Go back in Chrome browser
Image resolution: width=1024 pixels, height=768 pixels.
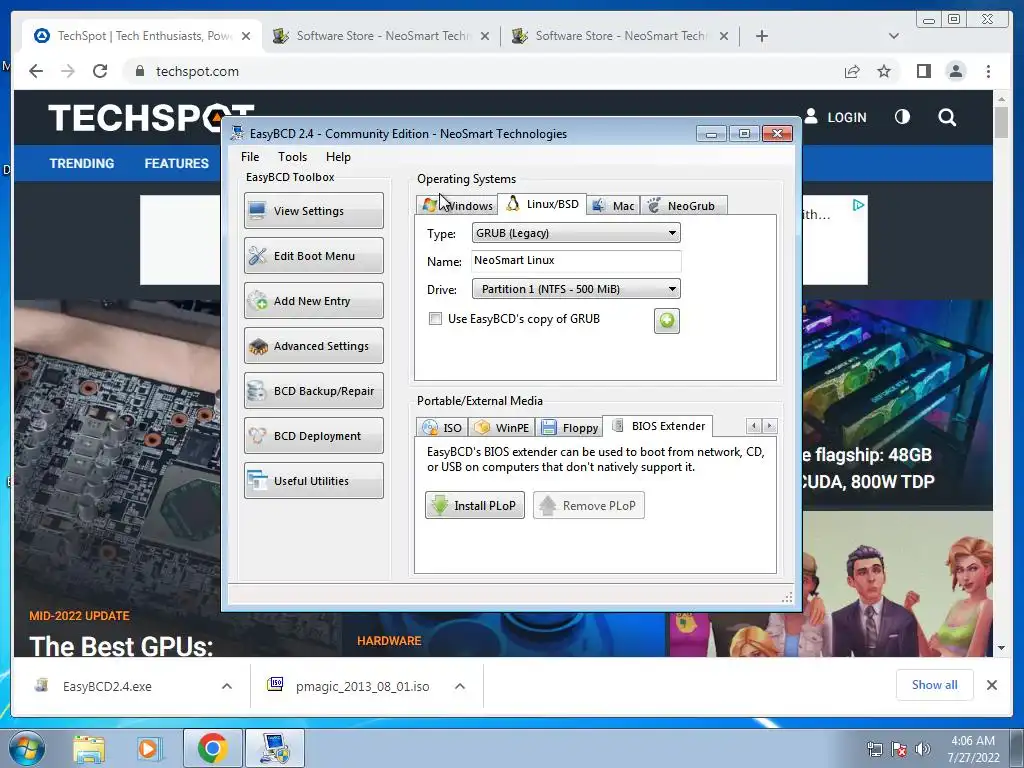(36, 71)
